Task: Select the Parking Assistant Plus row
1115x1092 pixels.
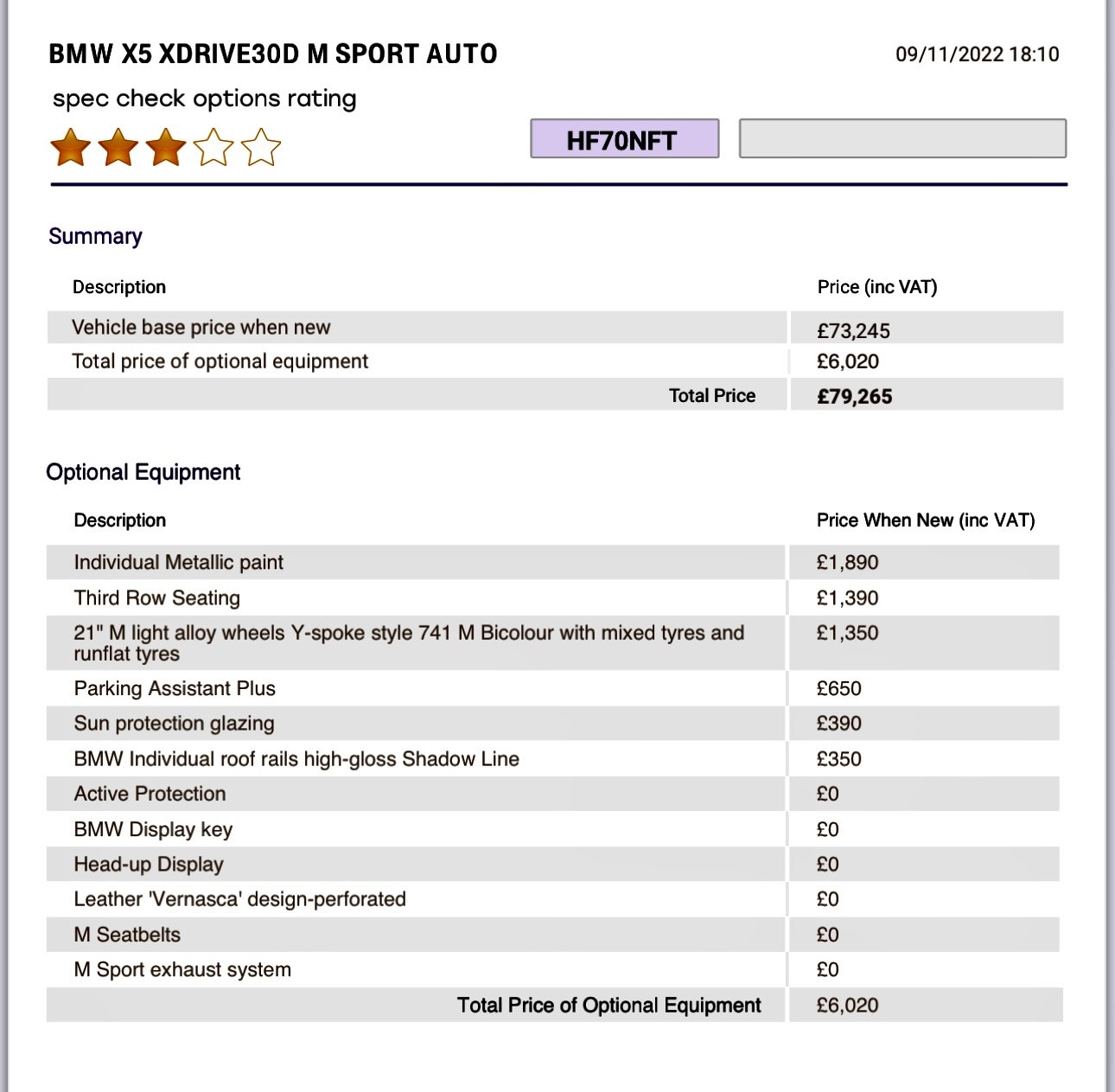Action: [x=175, y=689]
